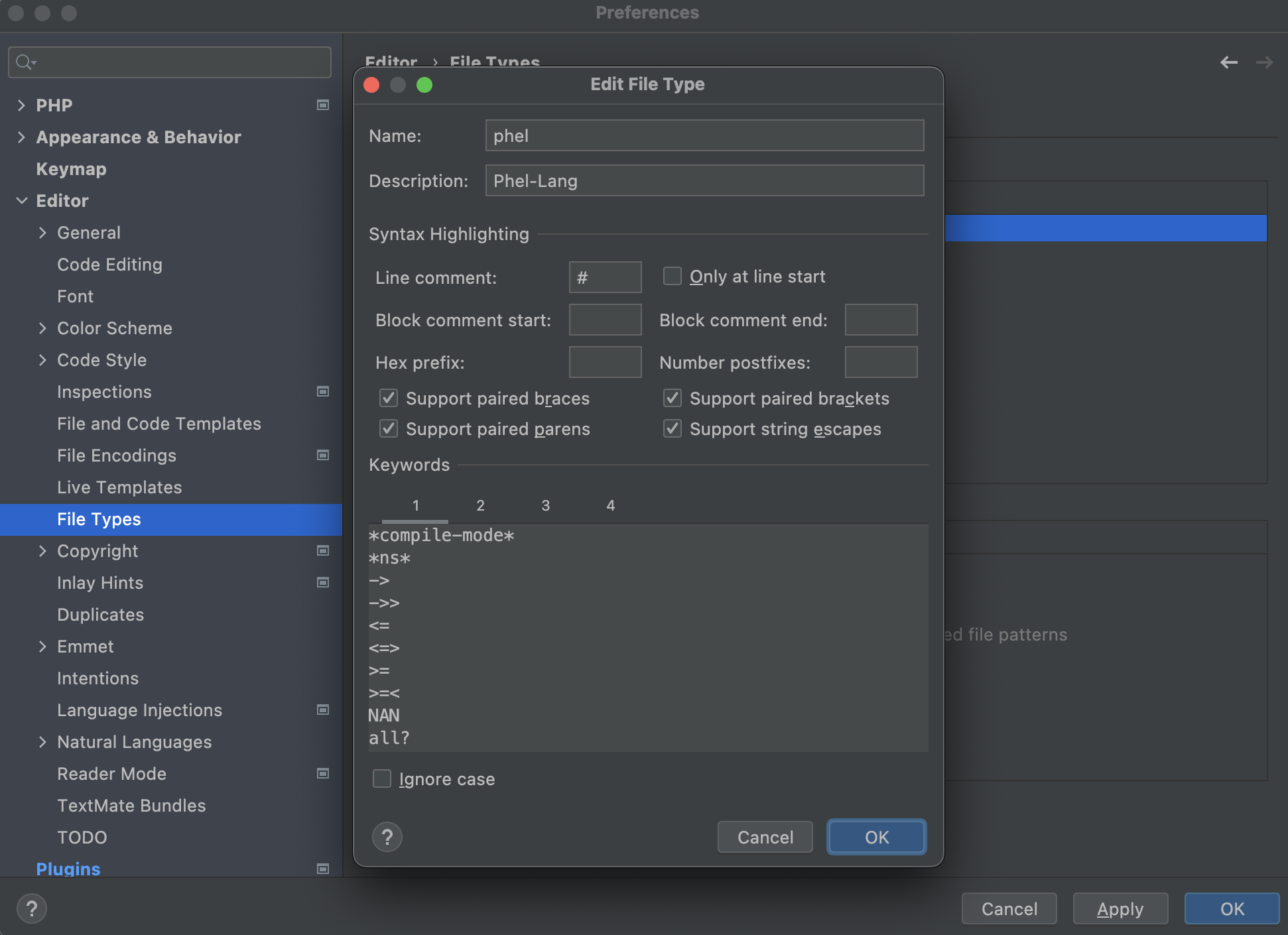The image size is (1288, 935).
Task: Expand the Appearance & Behavior section
Action: (x=21, y=137)
